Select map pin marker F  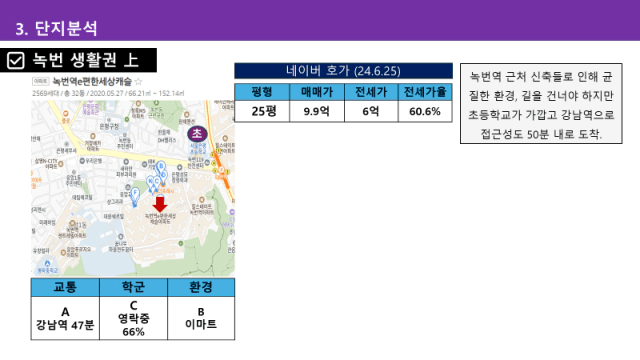(135, 194)
